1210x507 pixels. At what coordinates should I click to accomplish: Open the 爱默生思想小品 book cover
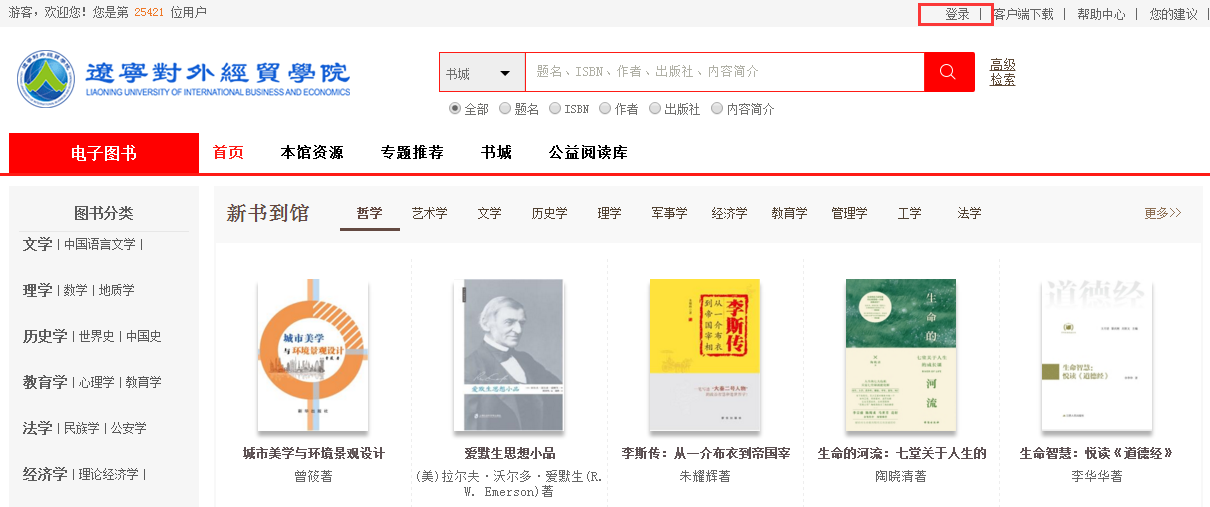(x=509, y=355)
